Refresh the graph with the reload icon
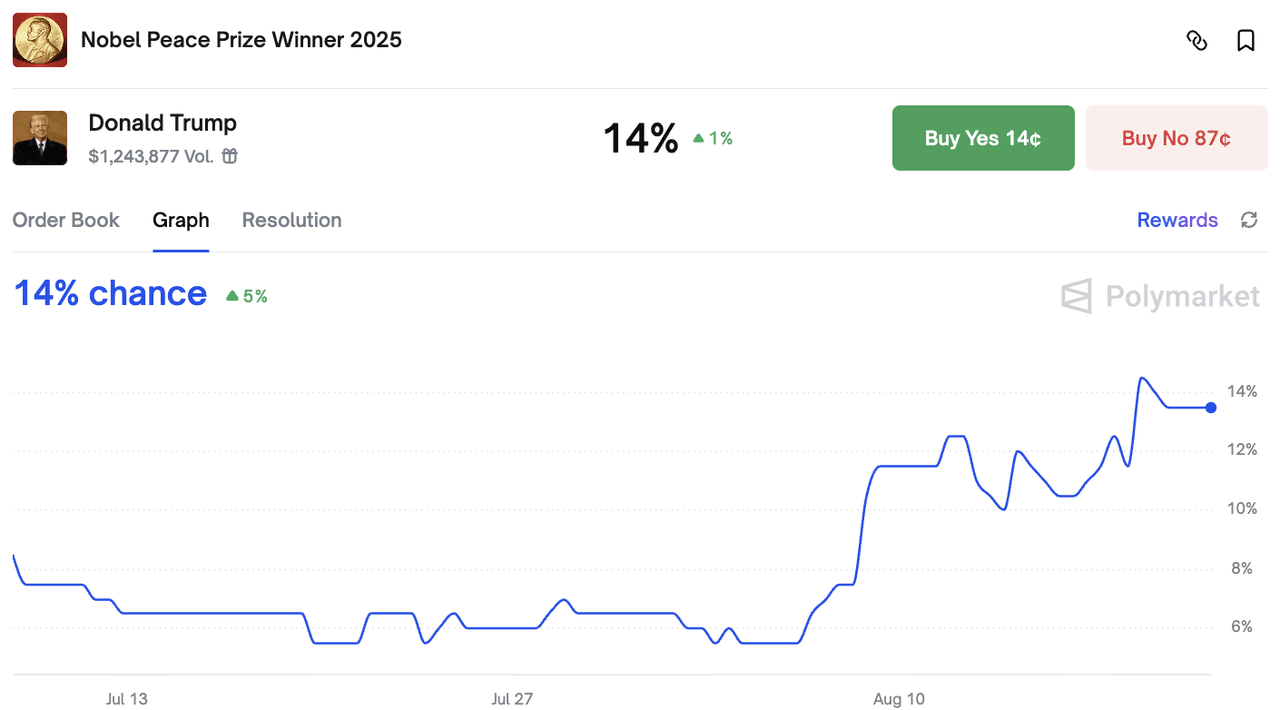This screenshot has height=710, width=1280. tap(1249, 220)
